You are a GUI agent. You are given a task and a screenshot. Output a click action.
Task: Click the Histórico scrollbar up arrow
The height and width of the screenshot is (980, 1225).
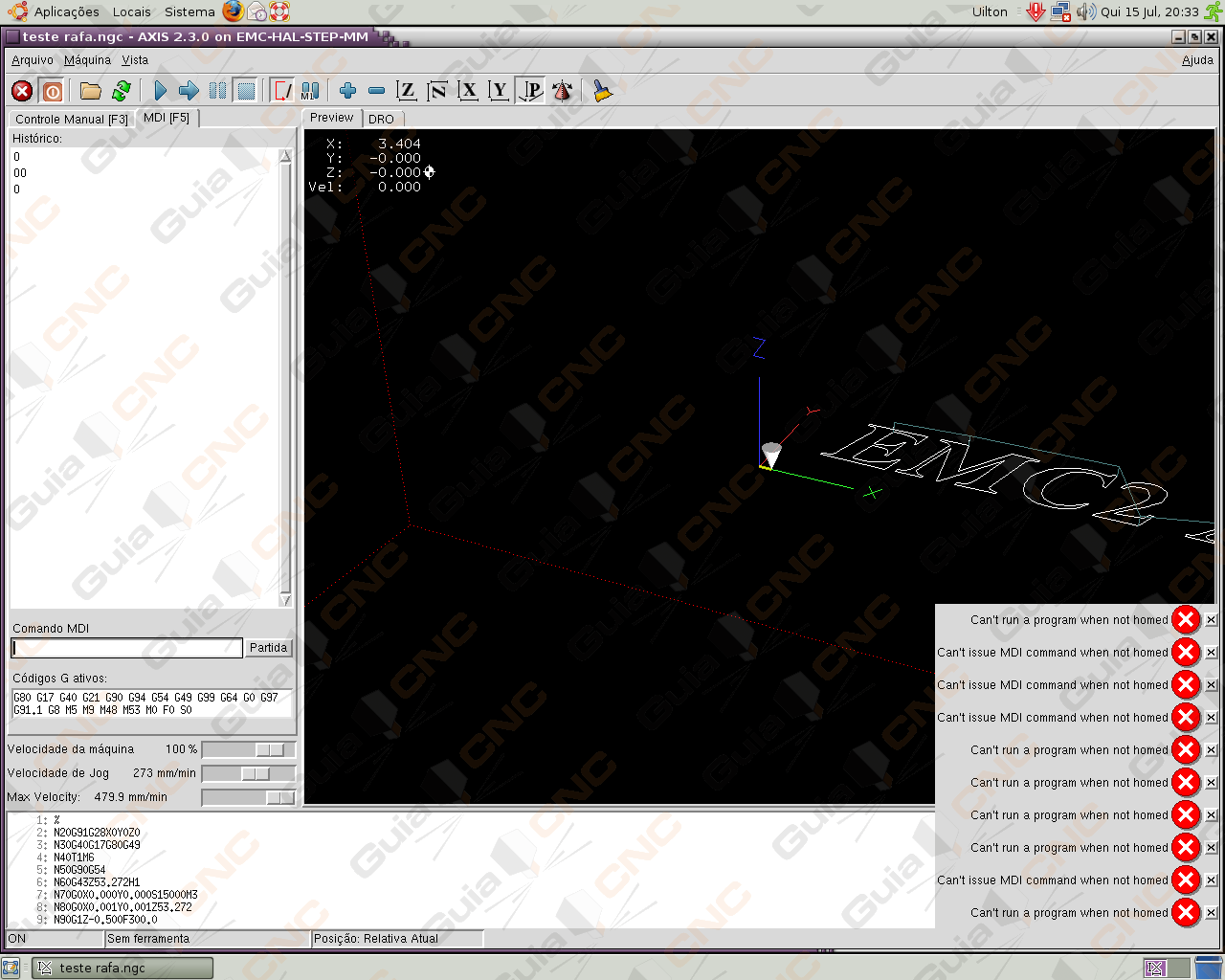point(285,156)
